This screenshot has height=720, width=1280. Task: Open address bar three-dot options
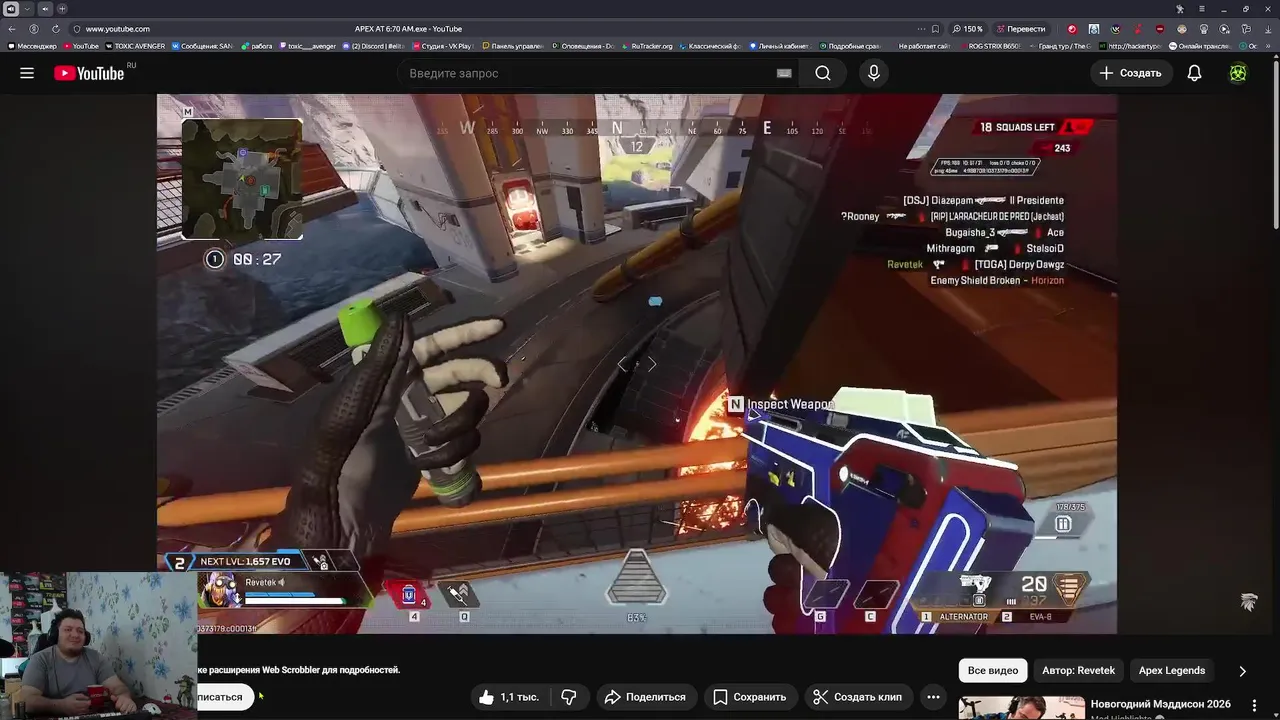coord(919,29)
